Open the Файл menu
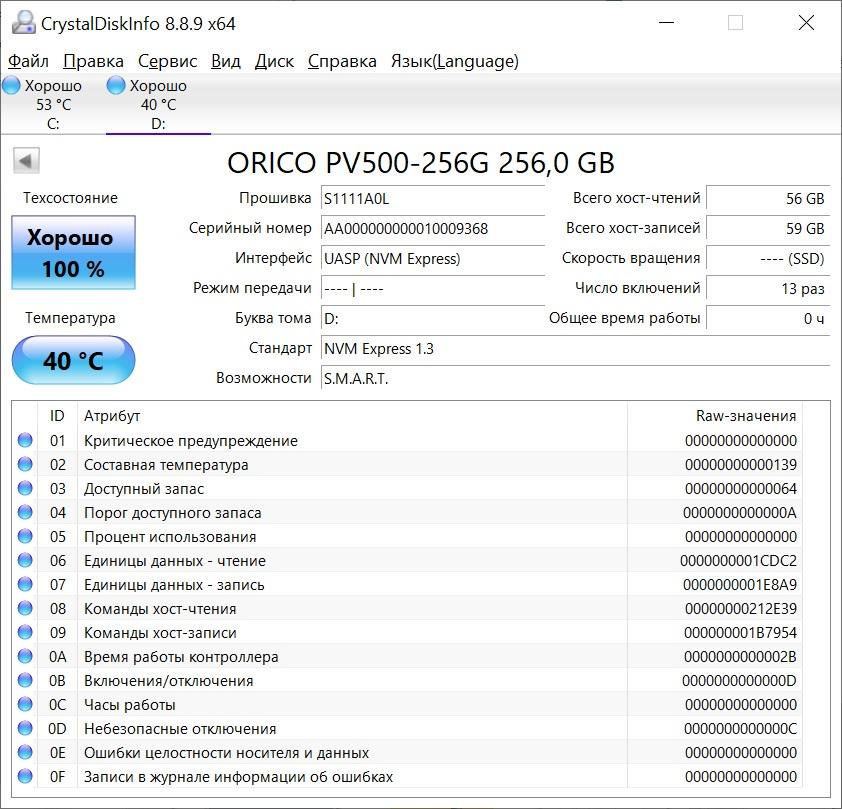The width and height of the screenshot is (842, 809). (x=28, y=61)
